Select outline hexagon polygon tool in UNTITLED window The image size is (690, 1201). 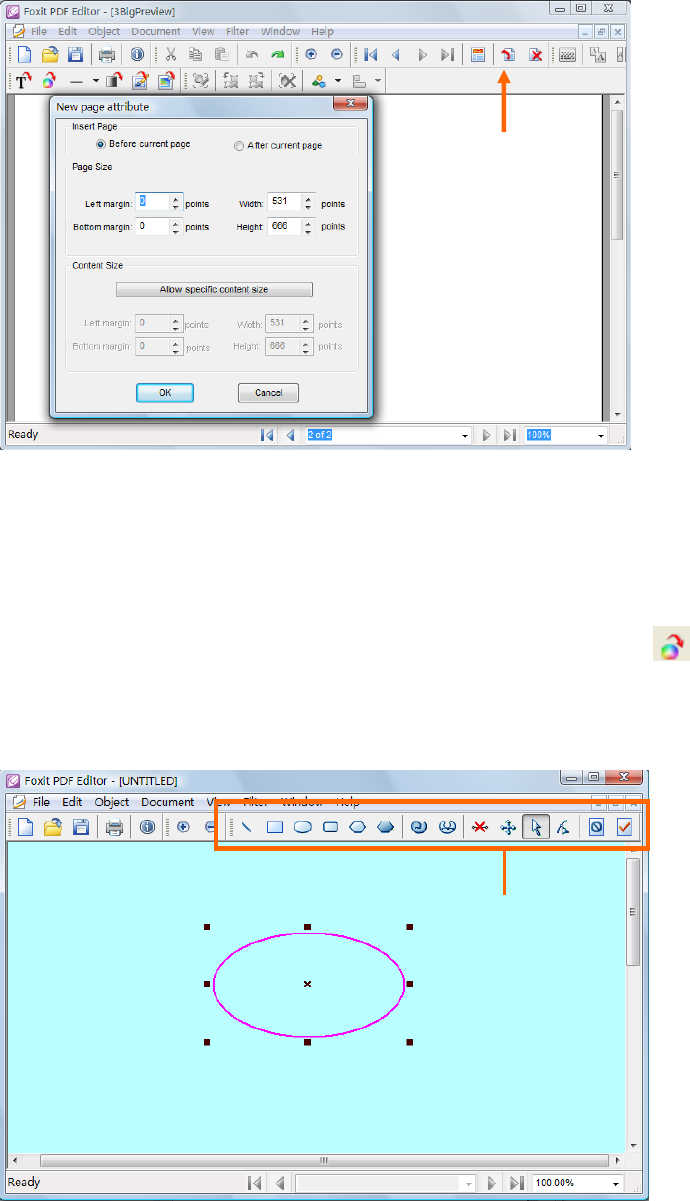click(x=358, y=827)
